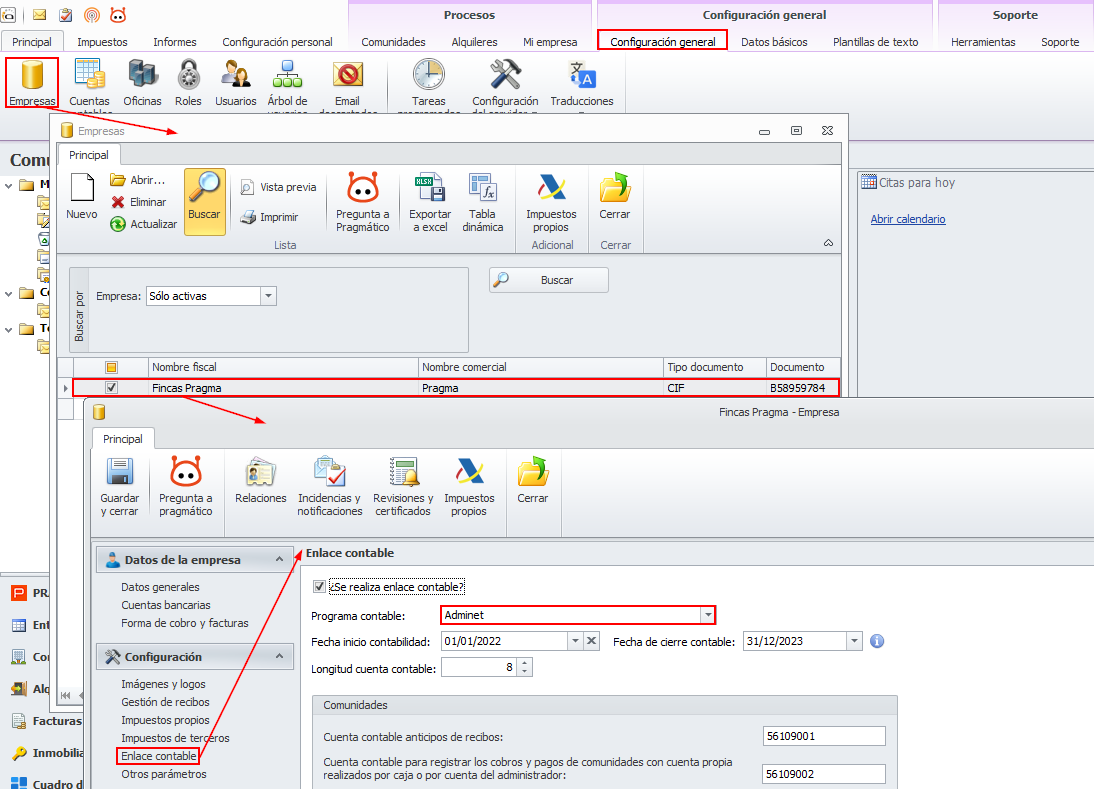1094x789 pixels.
Task: Open the Programa contable Adminet dropdown
Action: click(708, 615)
